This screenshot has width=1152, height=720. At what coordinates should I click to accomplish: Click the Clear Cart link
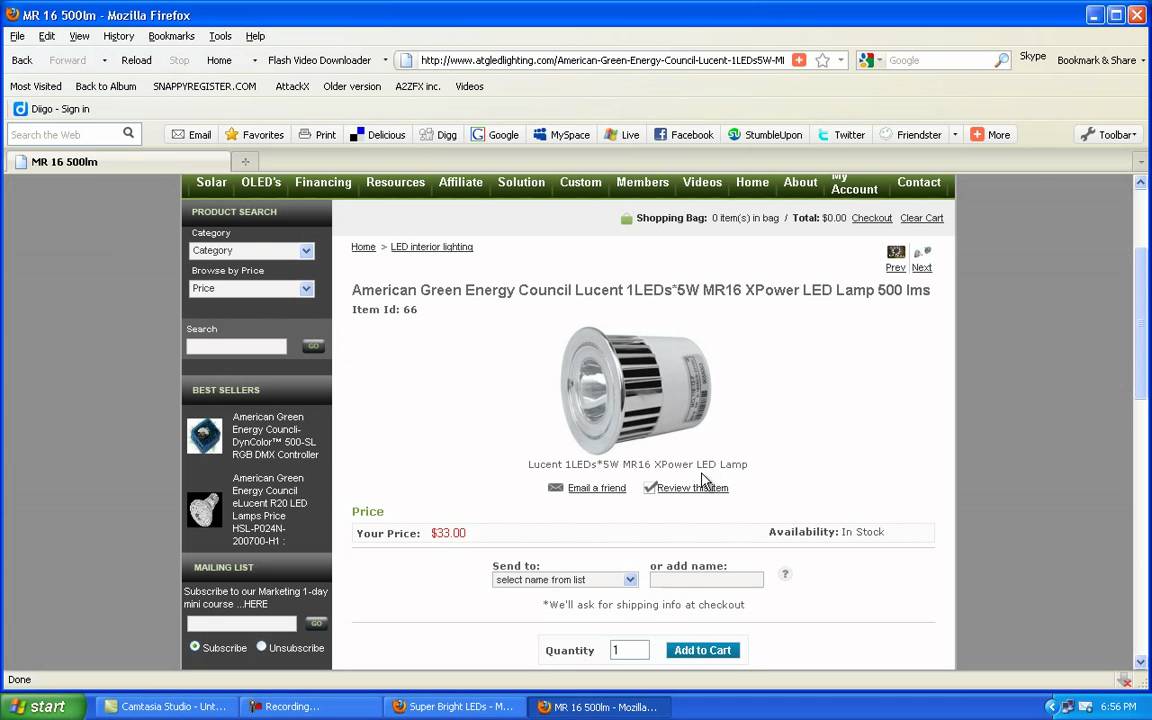(921, 218)
